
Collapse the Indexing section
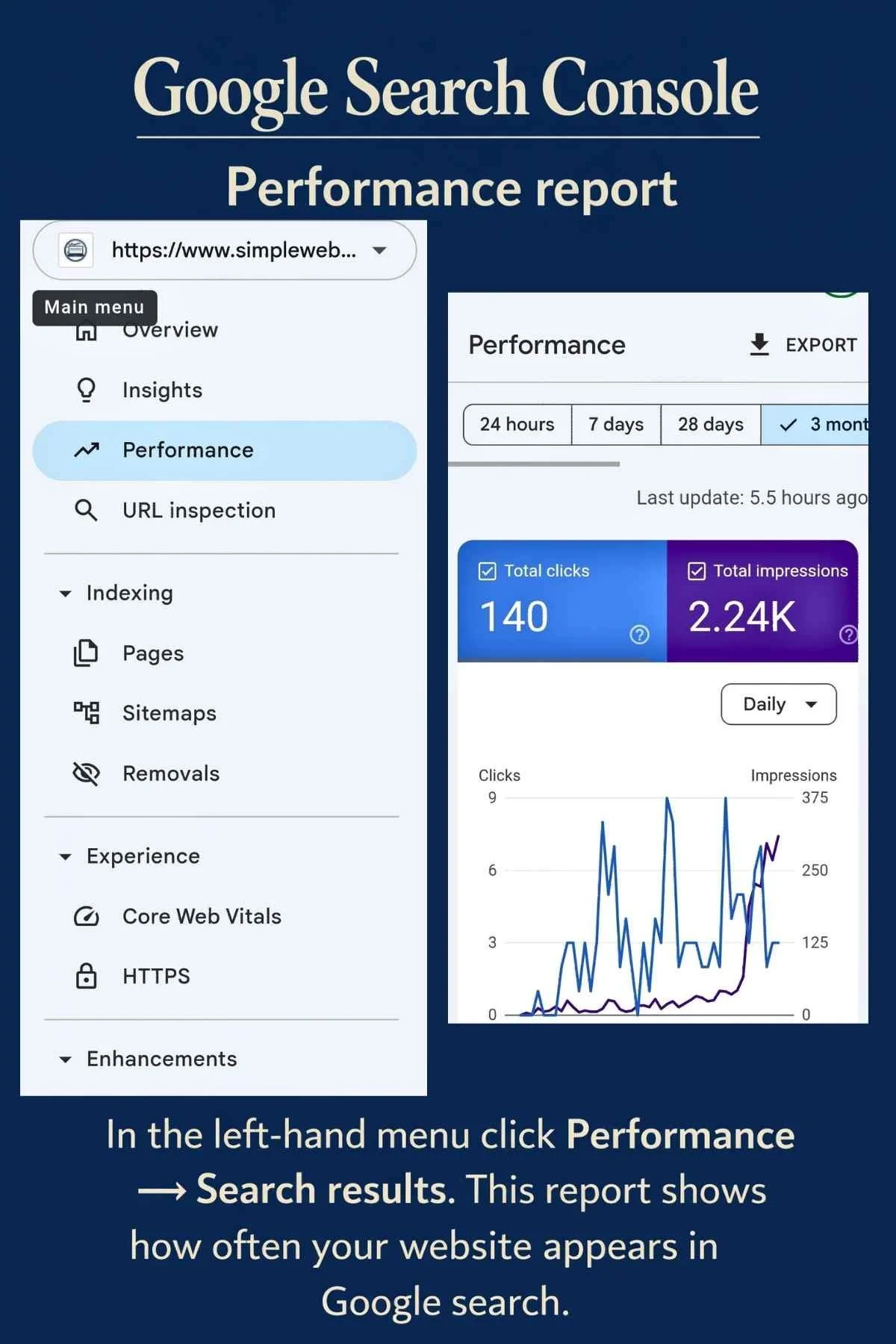tap(66, 594)
